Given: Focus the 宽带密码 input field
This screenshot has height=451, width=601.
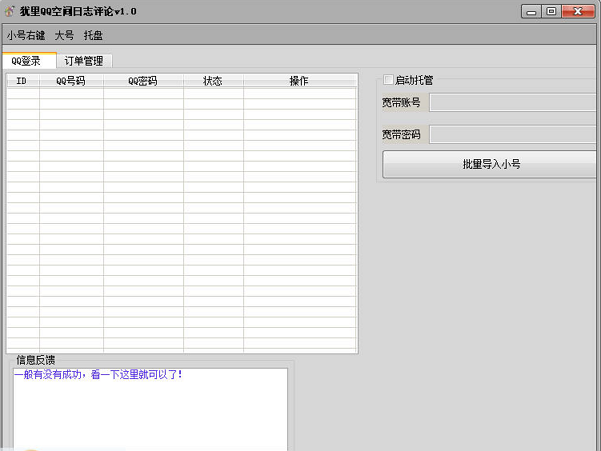Looking at the screenshot, I should coord(513,134).
